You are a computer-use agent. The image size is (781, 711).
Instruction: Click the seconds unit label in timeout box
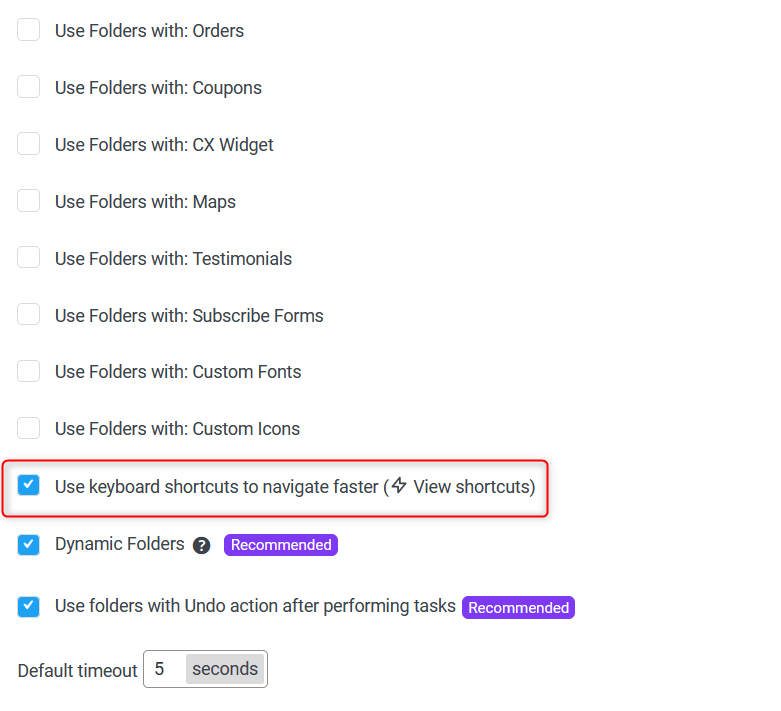click(225, 669)
